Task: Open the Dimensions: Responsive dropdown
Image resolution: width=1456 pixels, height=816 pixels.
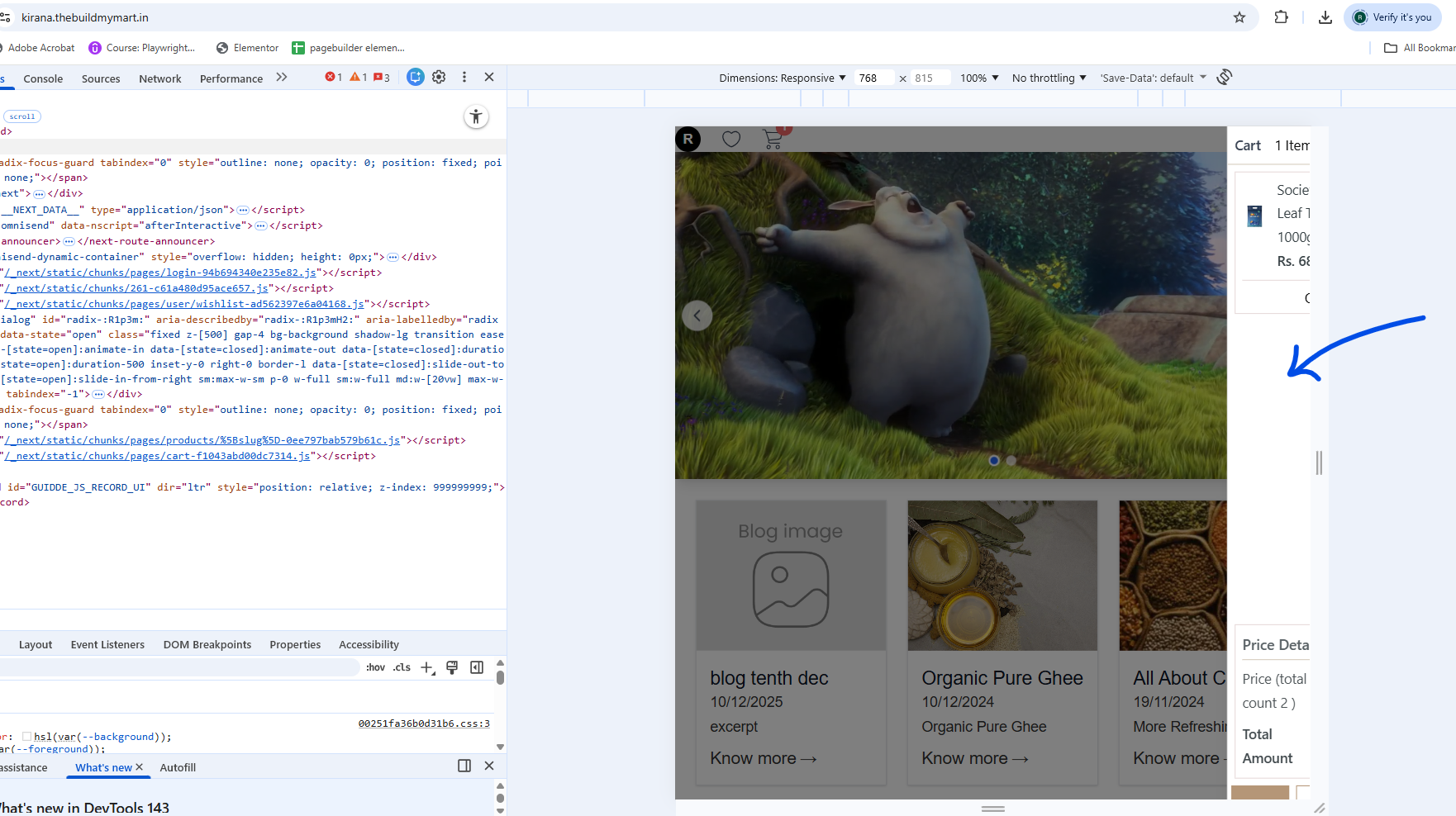Action: tap(783, 78)
